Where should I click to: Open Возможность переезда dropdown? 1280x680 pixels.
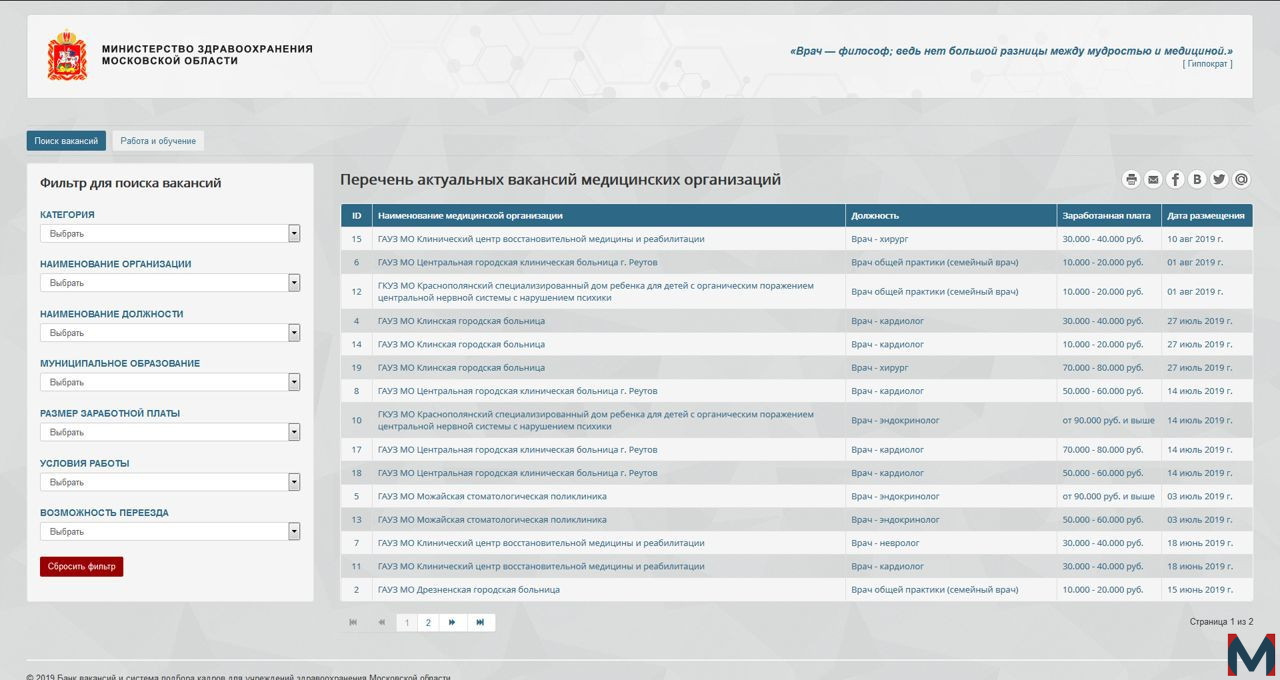coord(170,531)
